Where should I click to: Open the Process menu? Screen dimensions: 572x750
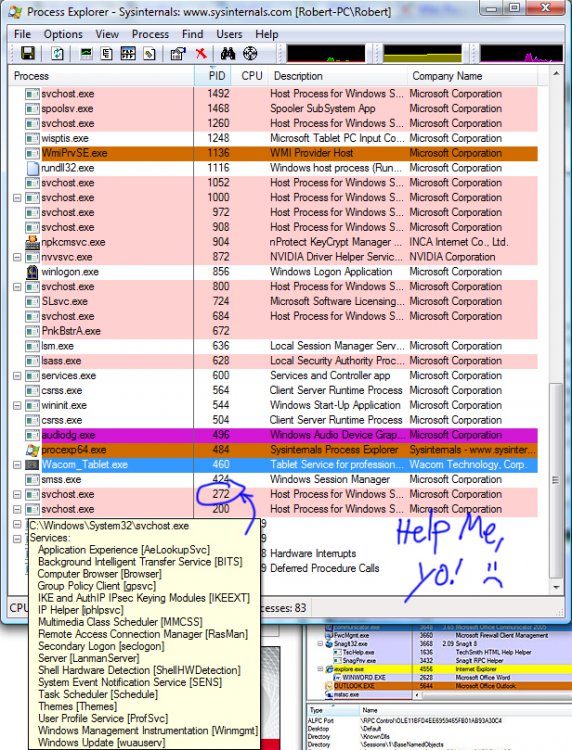150,34
